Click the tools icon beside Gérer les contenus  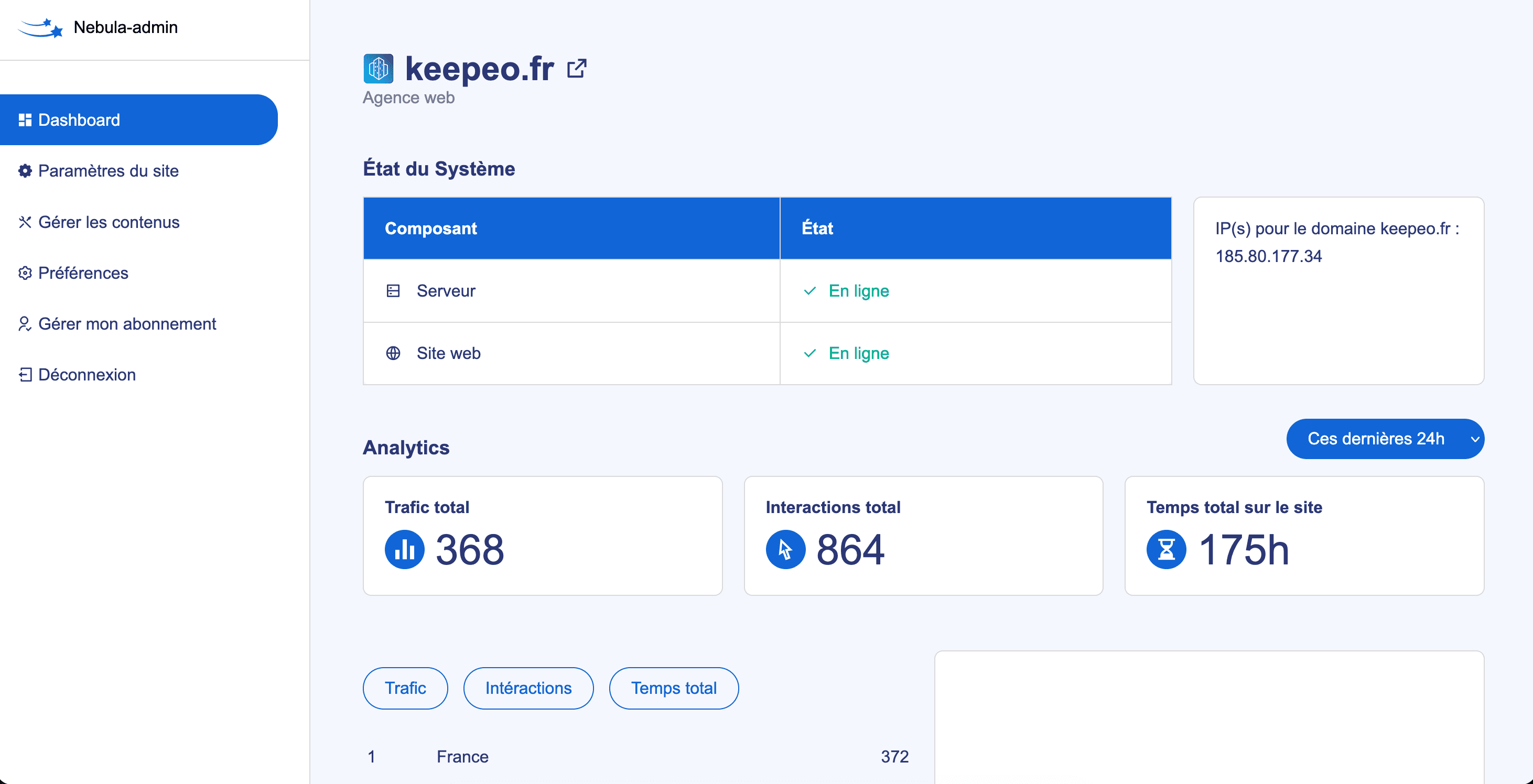tap(25, 222)
